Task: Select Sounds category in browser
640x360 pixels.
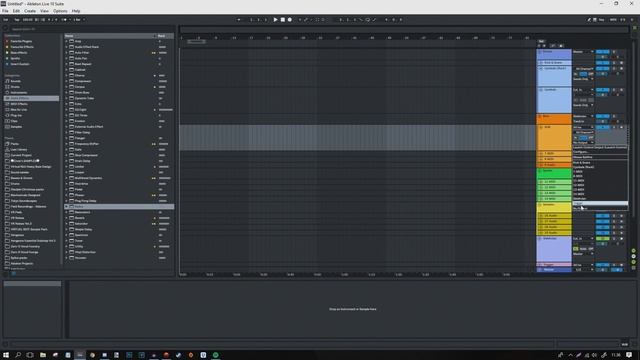Action: pyautogui.click(x=16, y=81)
